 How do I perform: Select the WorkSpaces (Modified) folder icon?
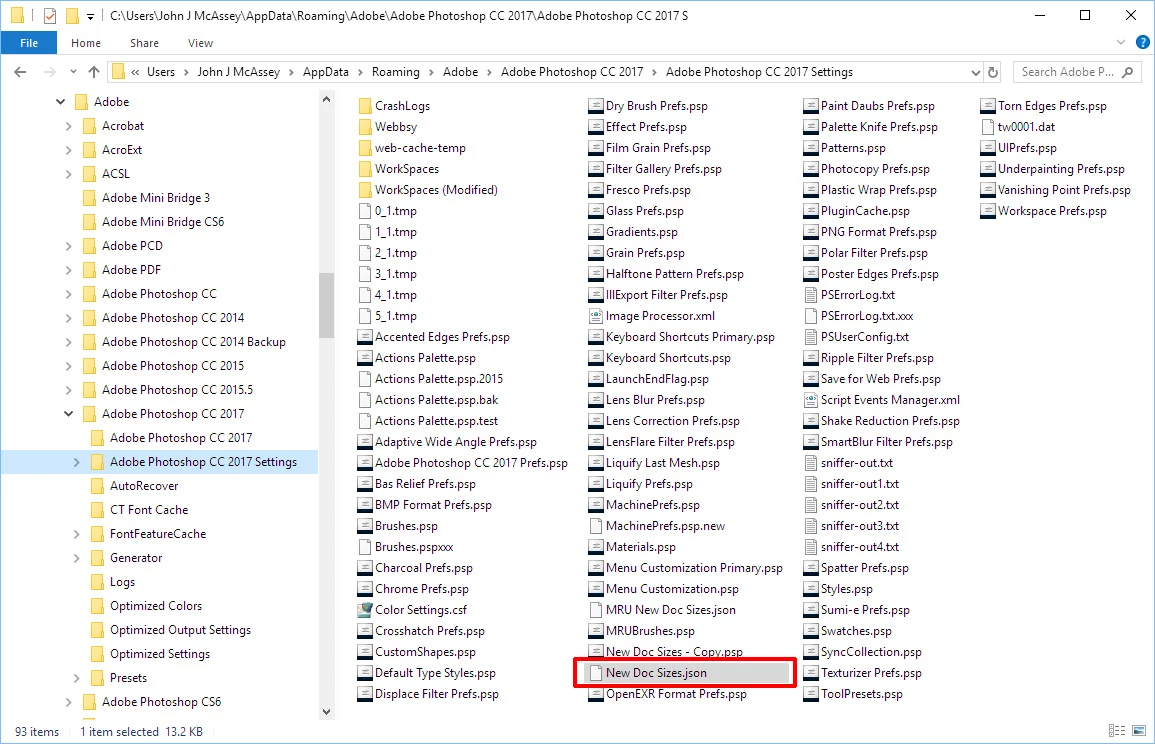[365, 190]
